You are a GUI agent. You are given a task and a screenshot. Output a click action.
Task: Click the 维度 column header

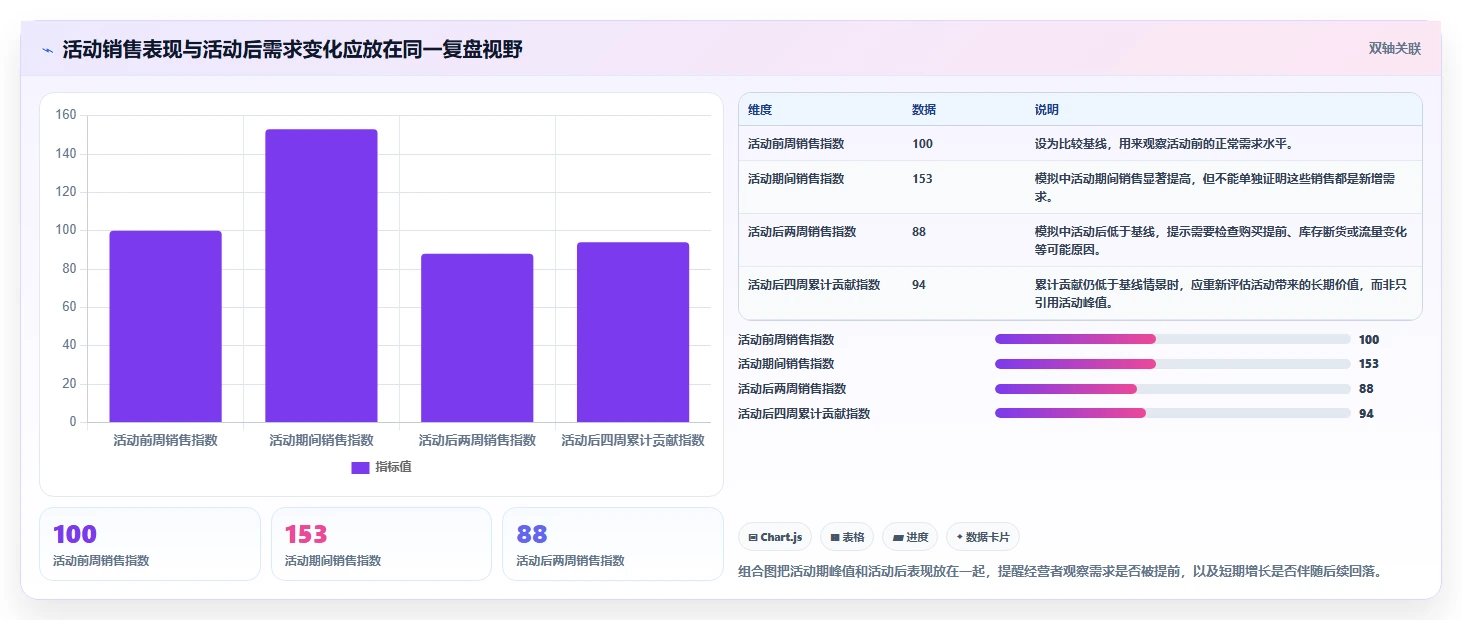pyautogui.click(x=760, y=110)
